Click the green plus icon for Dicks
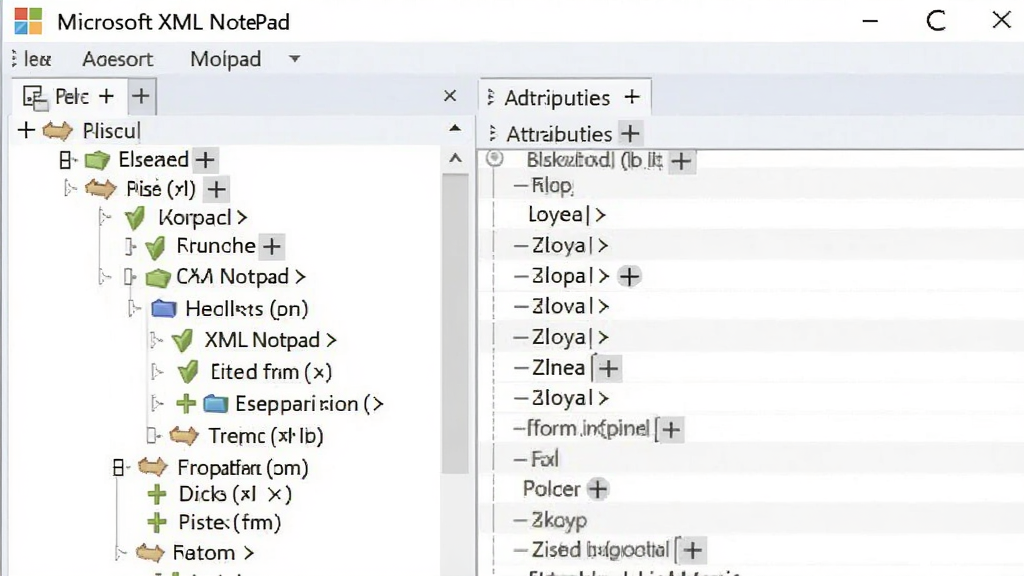The image size is (1024, 576). tap(157, 494)
